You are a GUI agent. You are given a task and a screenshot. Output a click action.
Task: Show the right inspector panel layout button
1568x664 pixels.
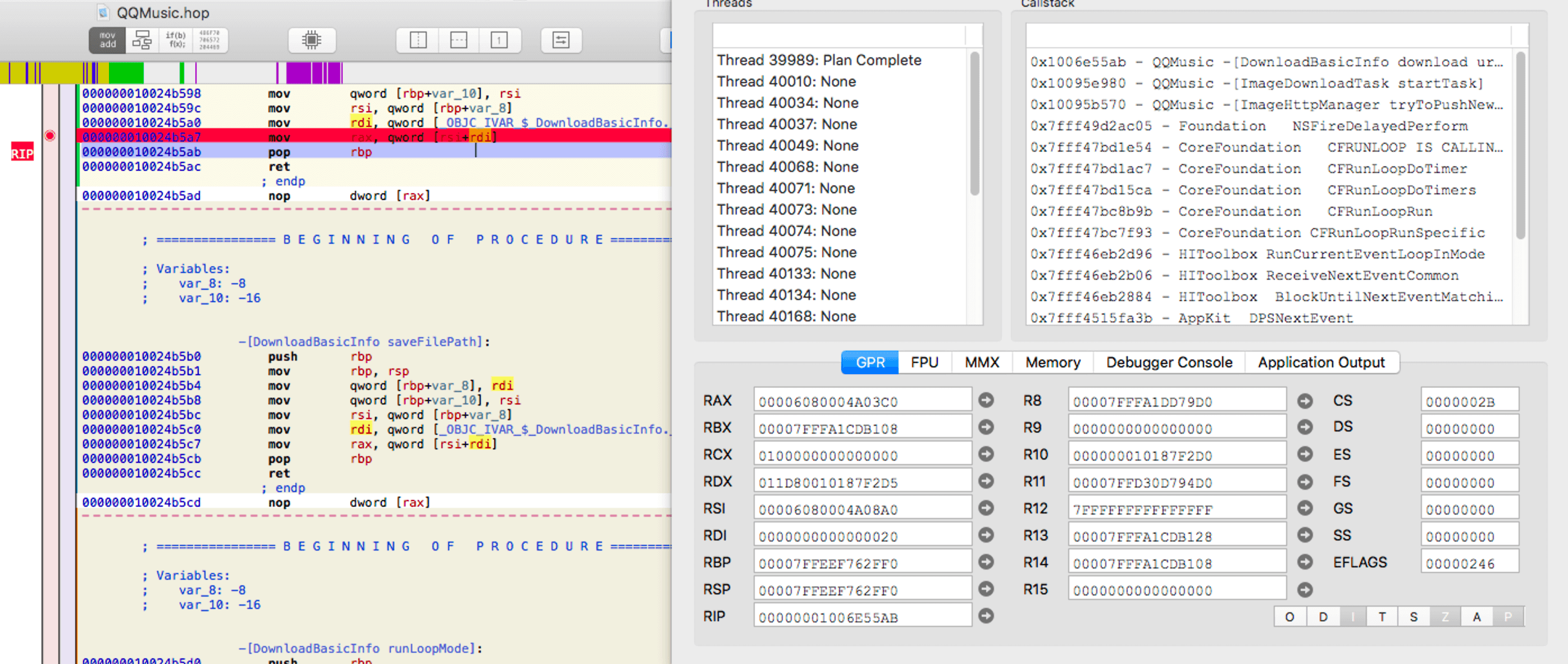[x=499, y=40]
